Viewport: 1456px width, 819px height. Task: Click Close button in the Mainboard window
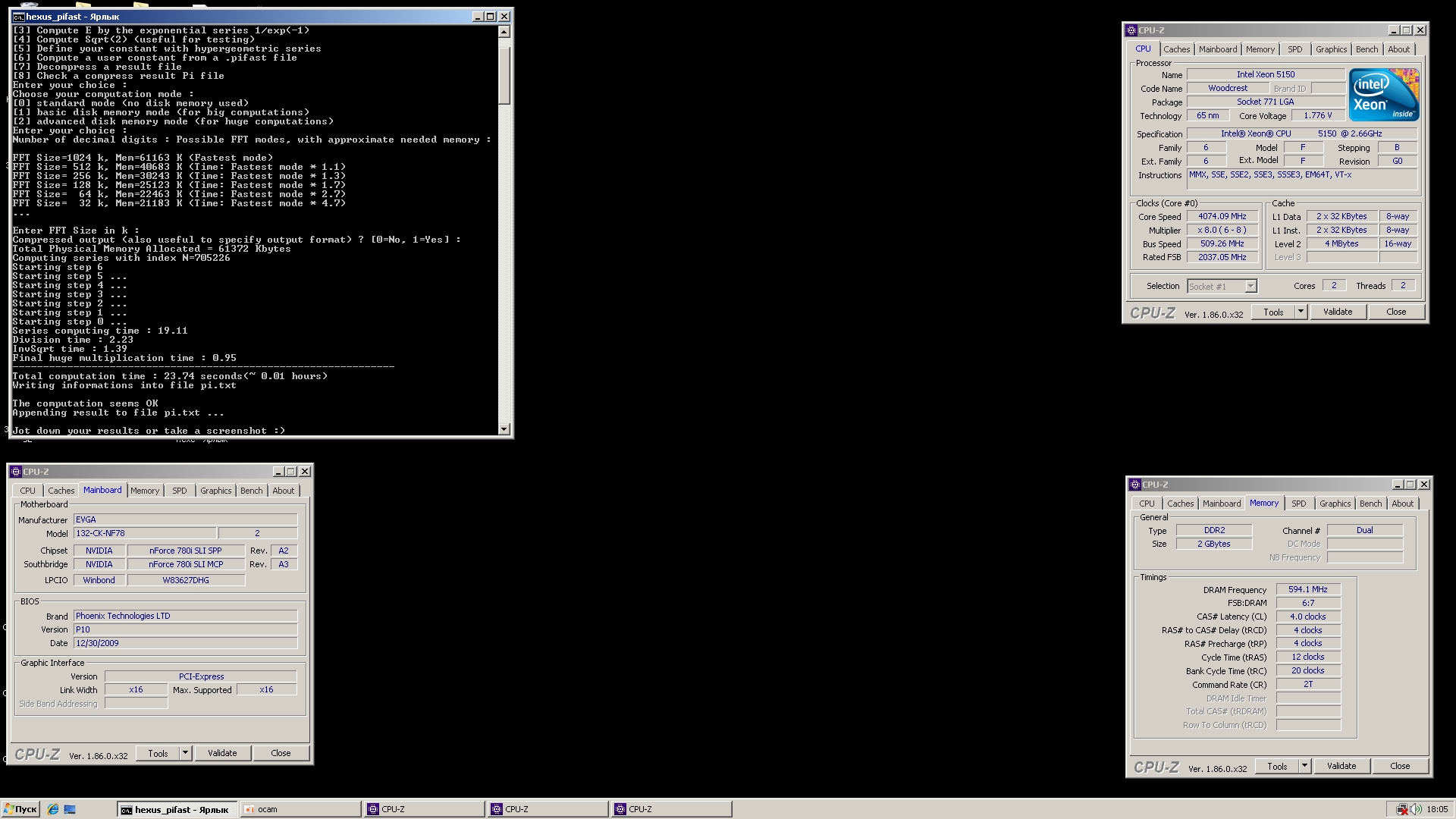point(281,753)
